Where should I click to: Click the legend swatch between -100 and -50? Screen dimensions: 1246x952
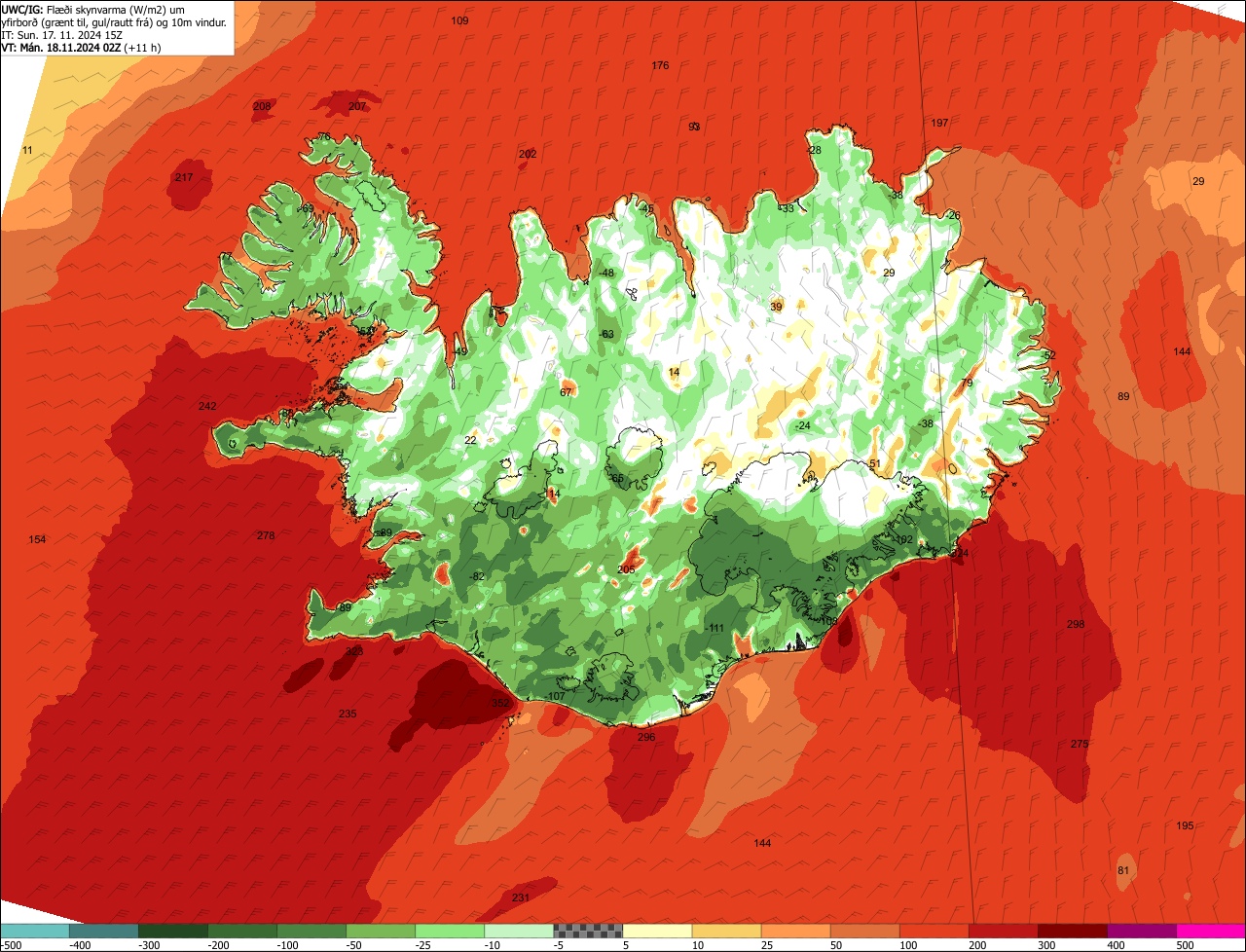coord(311,931)
